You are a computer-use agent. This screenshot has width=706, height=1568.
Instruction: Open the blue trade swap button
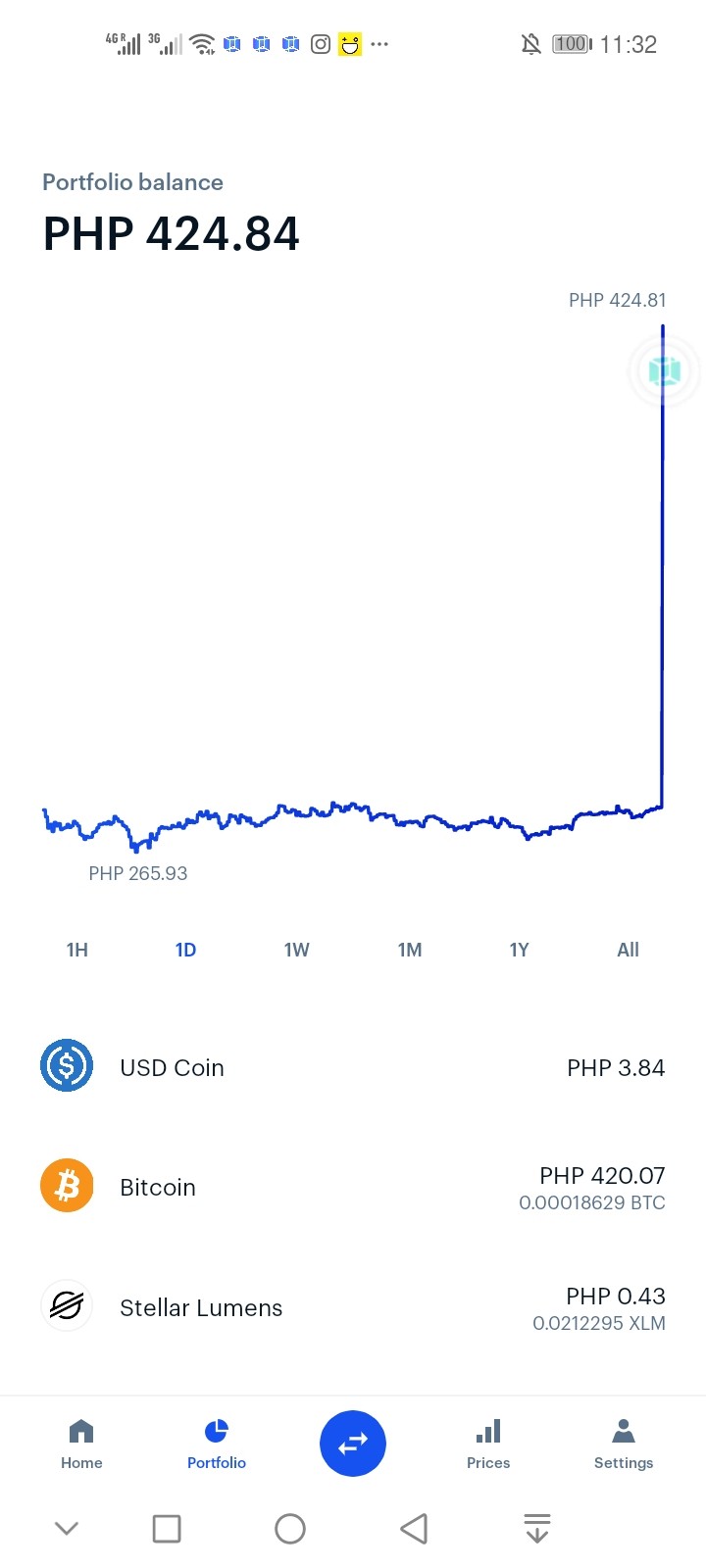[x=353, y=1443]
